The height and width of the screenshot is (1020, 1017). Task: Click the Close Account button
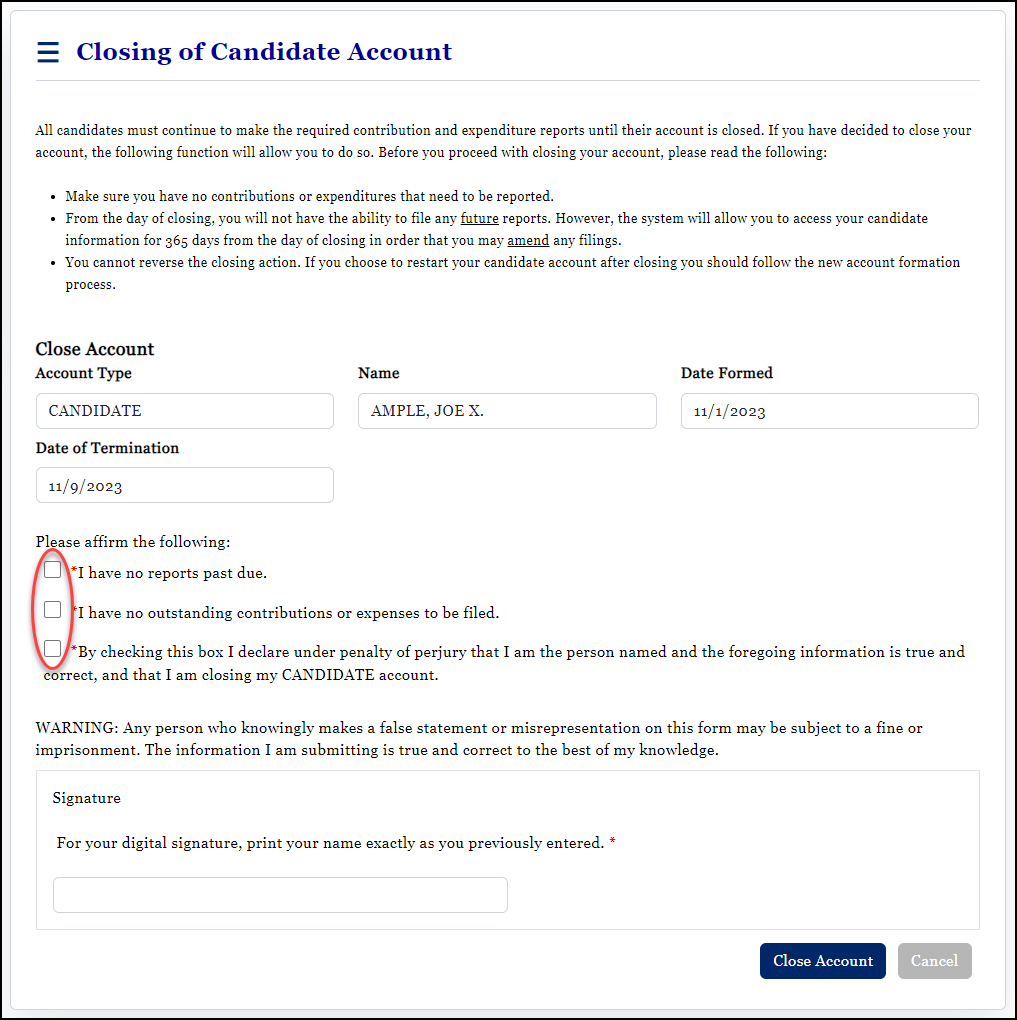822,960
